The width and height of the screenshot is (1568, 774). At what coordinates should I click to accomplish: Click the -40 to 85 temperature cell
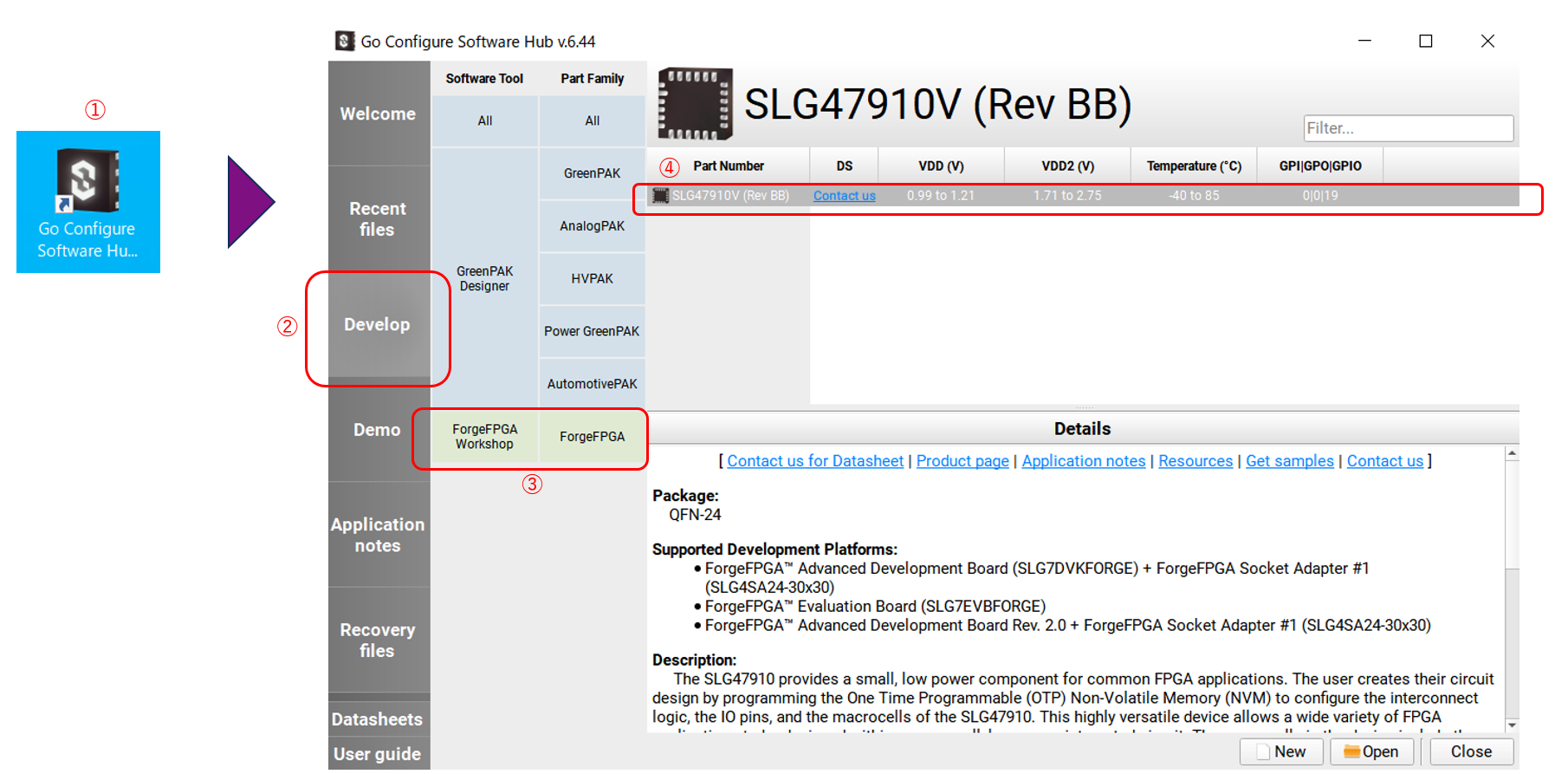pos(1194,196)
